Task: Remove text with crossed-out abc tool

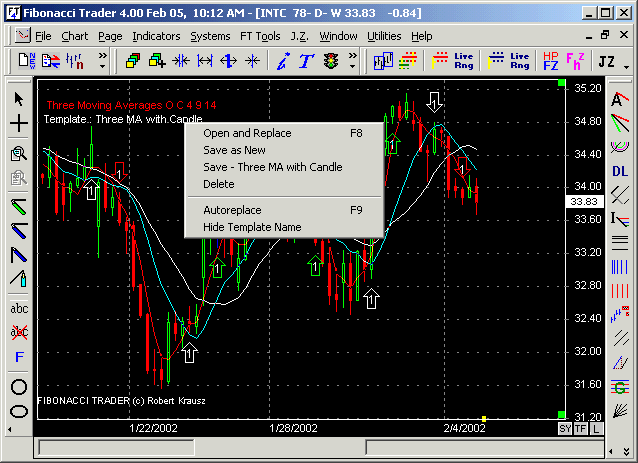Action: point(19,332)
